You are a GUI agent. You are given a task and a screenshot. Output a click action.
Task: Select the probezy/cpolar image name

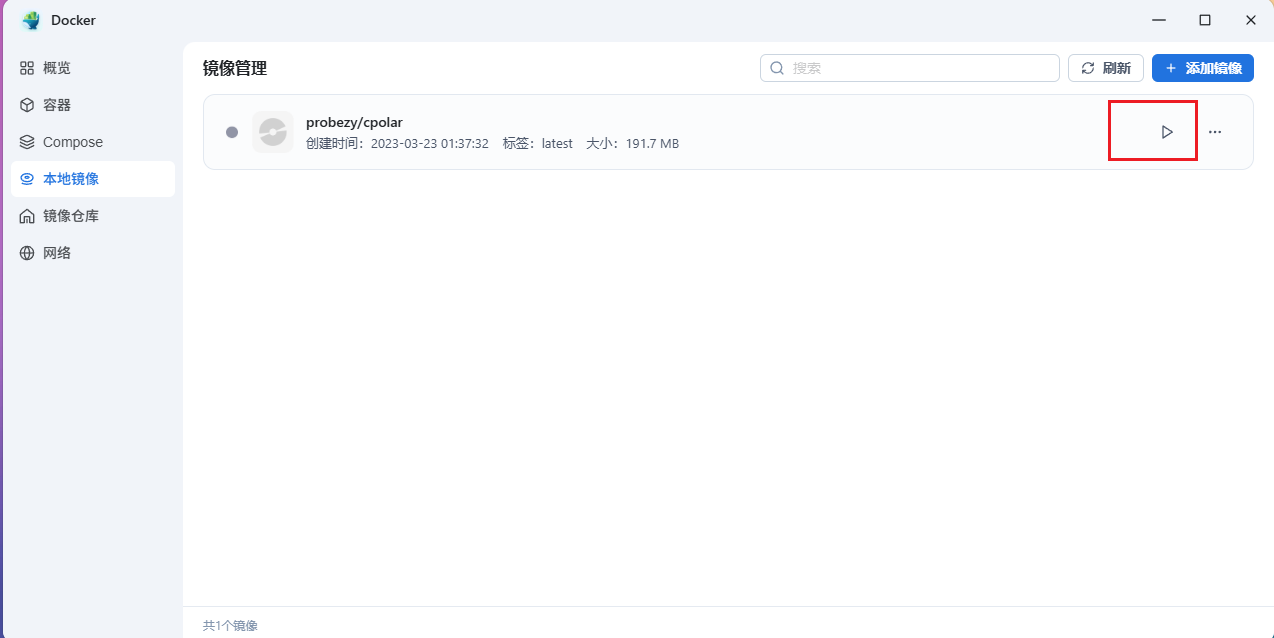pos(354,122)
